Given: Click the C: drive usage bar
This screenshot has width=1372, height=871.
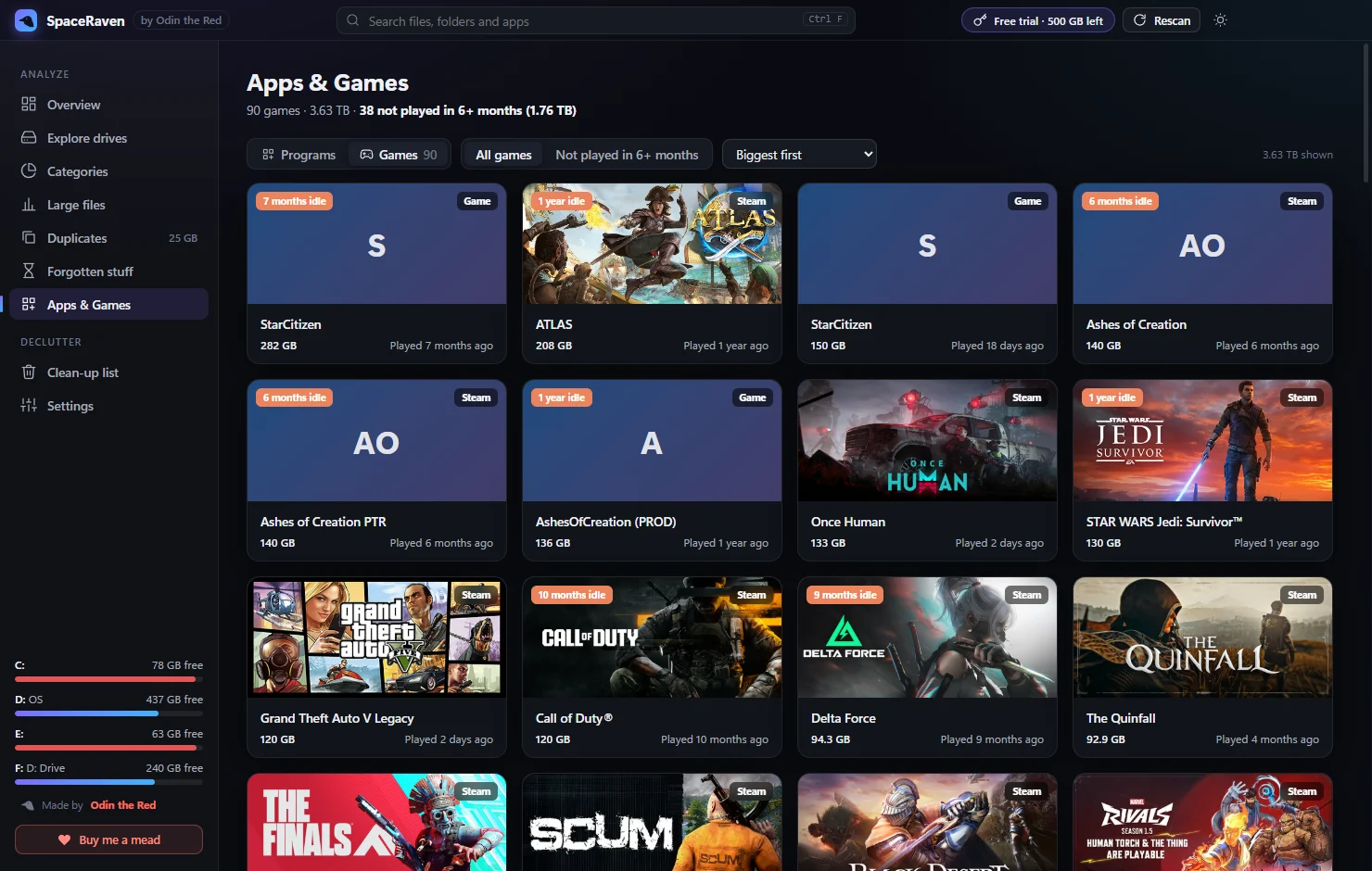Looking at the screenshot, I should point(108,679).
